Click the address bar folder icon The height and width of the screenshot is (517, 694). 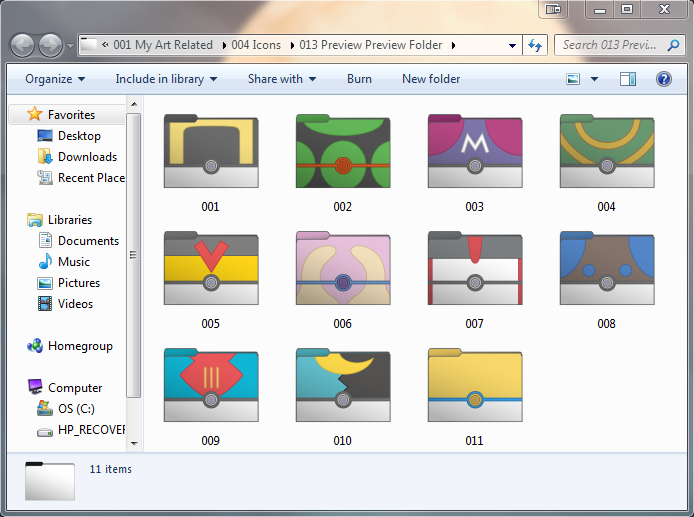point(89,45)
